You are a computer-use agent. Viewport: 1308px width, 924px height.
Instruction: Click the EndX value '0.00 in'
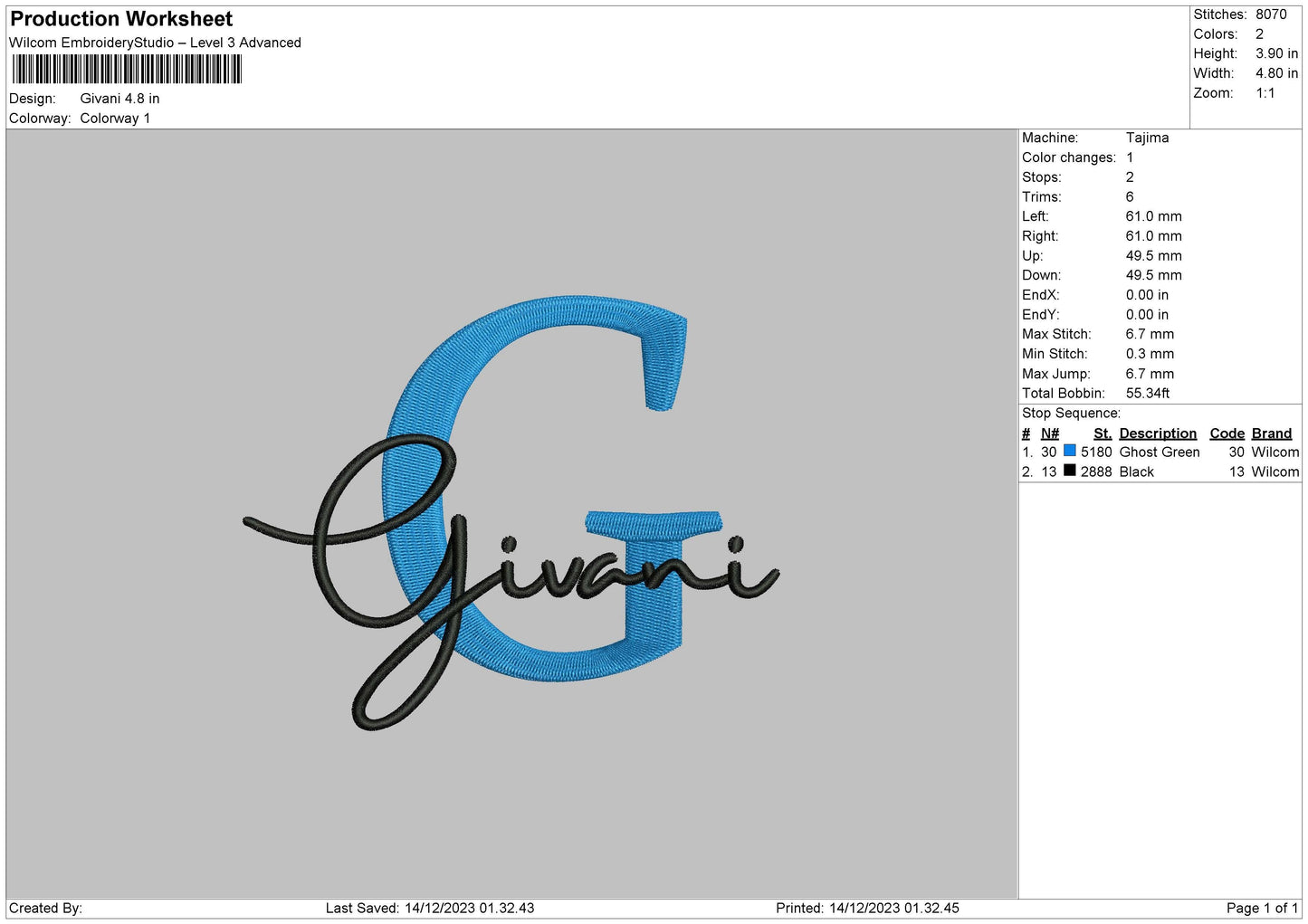(x=1147, y=295)
